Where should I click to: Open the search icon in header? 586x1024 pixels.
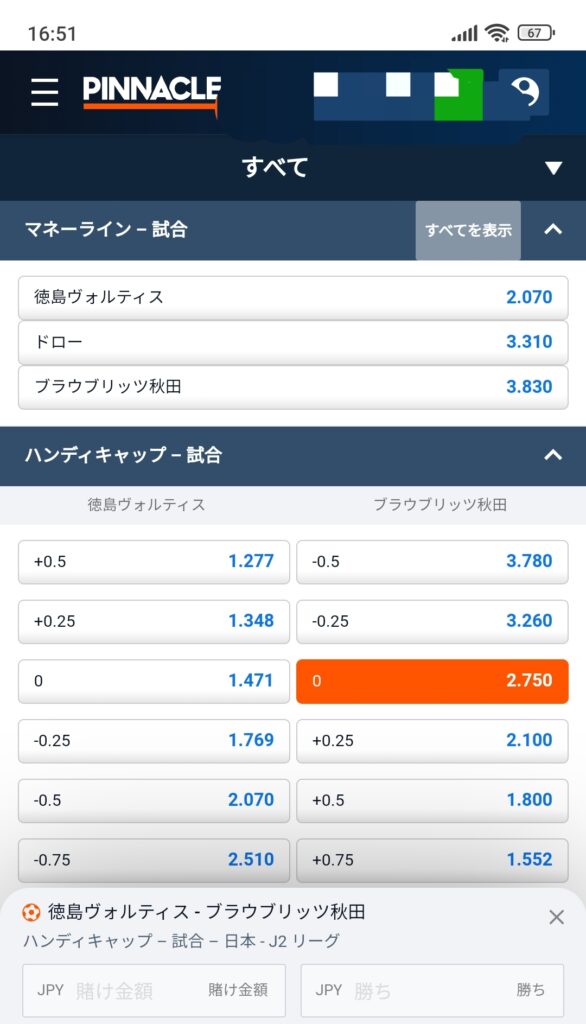pyautogui.click(x=525, y=91)
